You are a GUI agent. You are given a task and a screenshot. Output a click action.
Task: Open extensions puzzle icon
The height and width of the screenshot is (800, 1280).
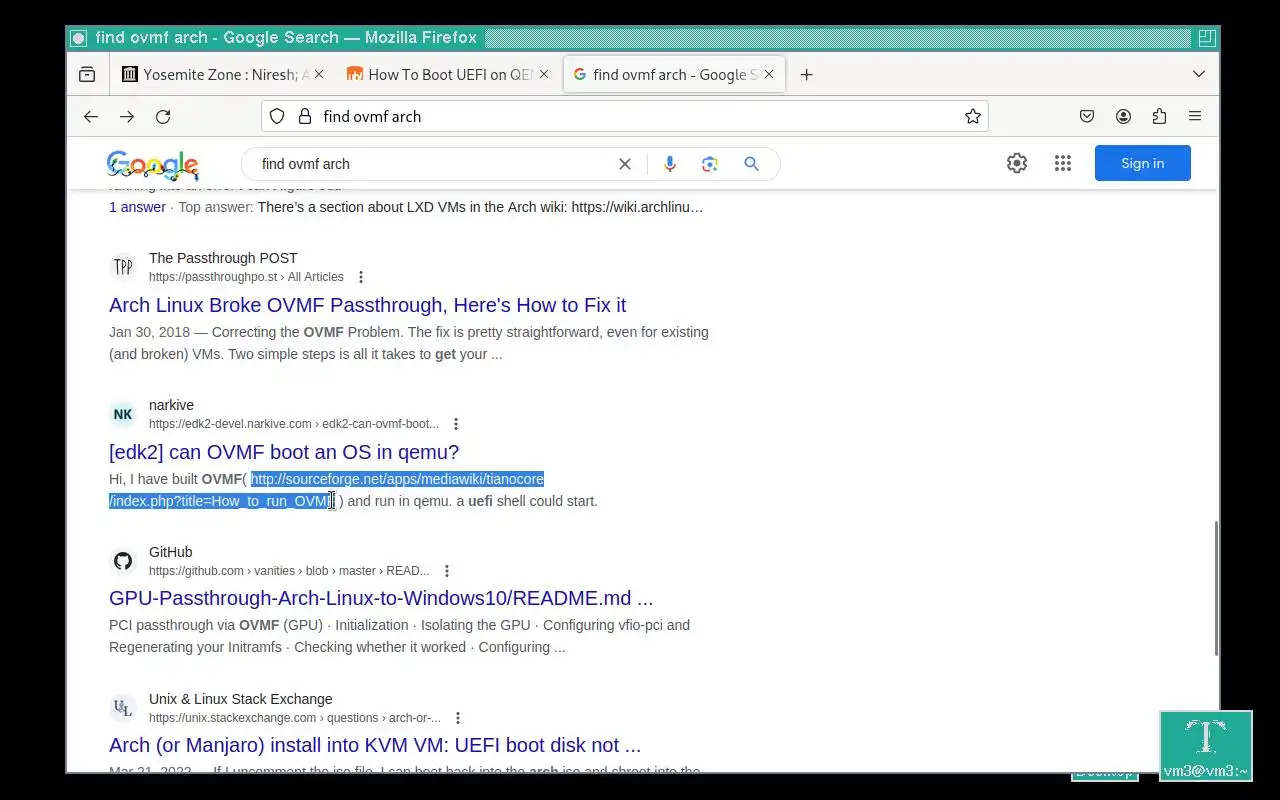[x=1159, y=117]
